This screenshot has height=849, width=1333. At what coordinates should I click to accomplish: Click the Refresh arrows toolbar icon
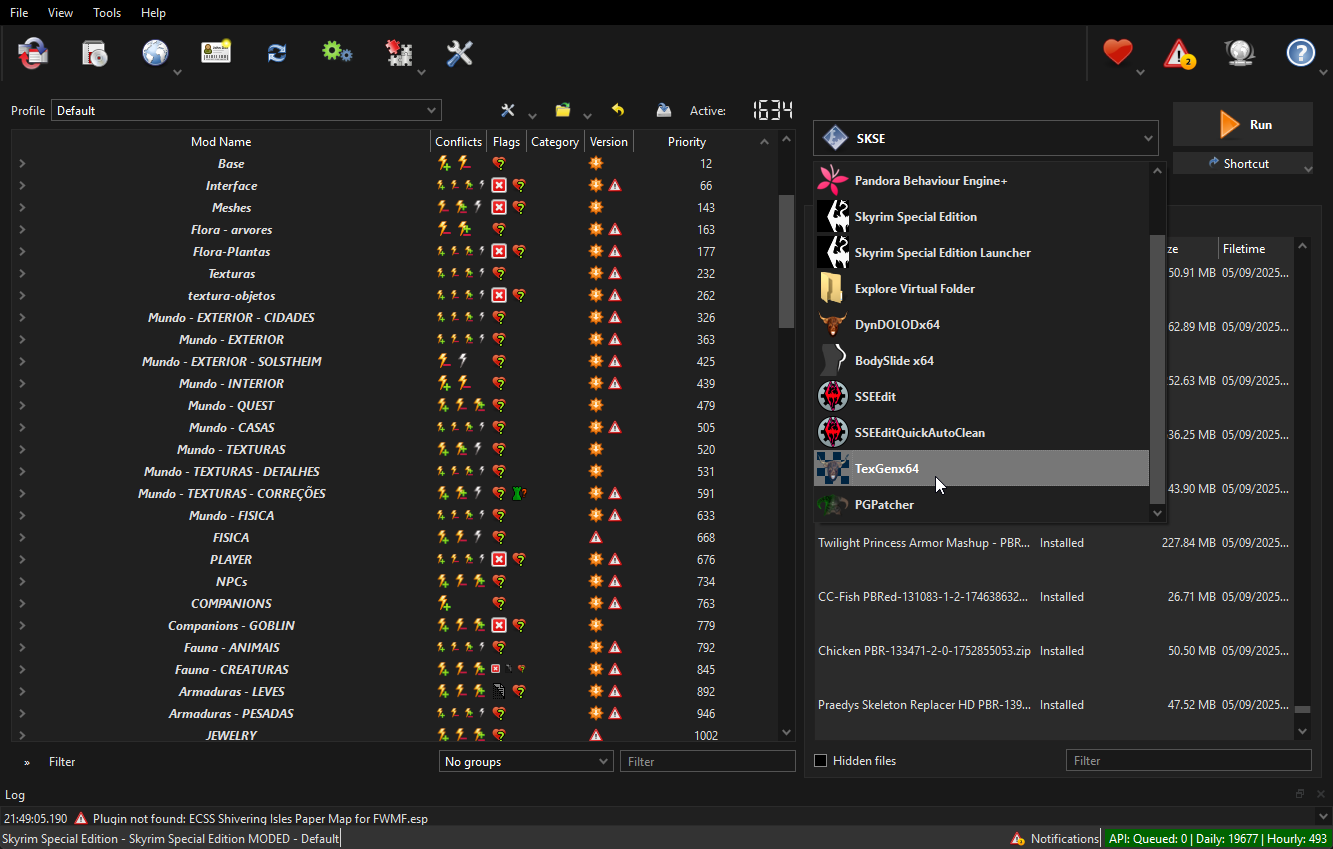[x=277, y=53]
